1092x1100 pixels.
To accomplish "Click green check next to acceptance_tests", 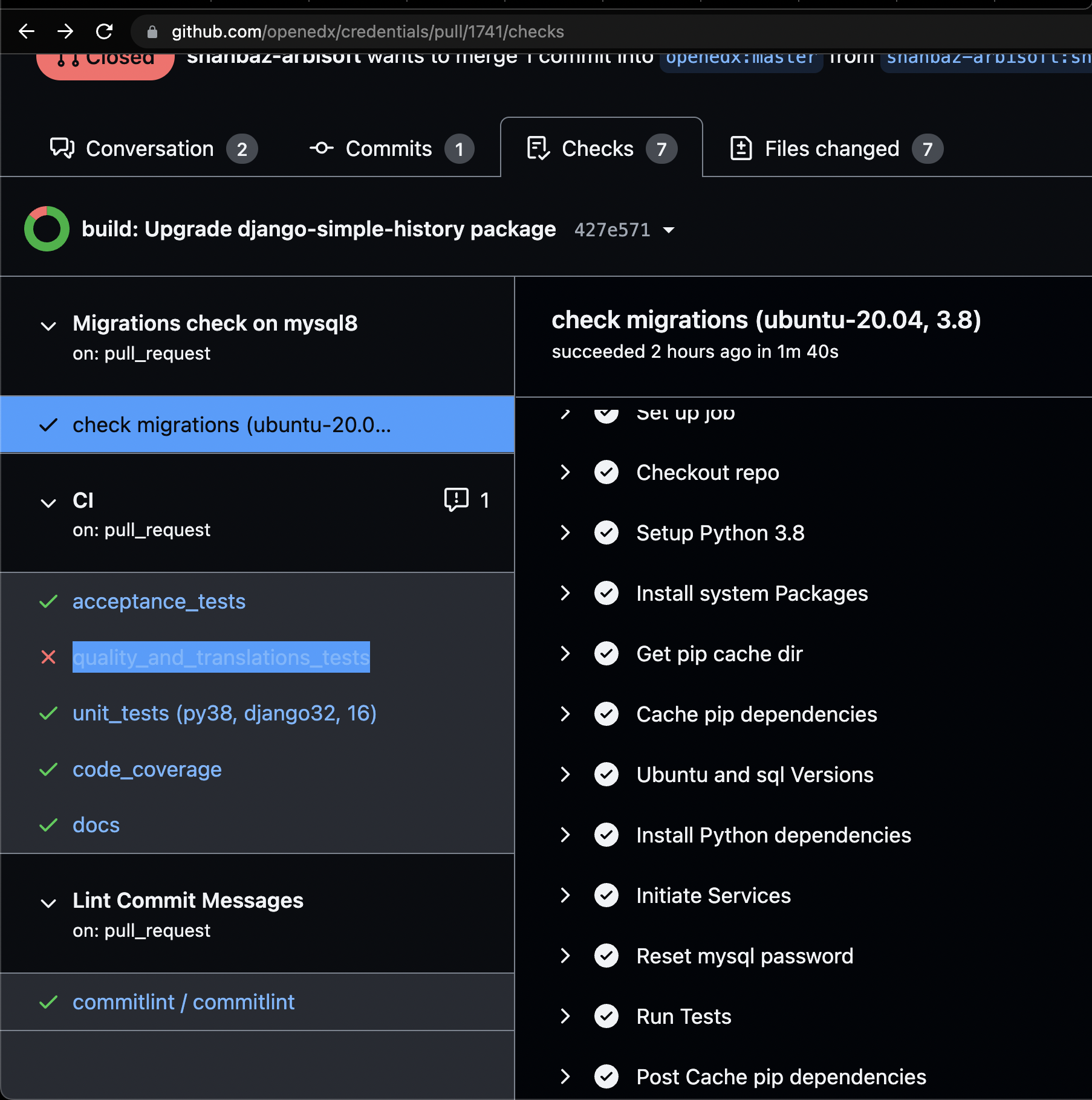I will 48,601.
